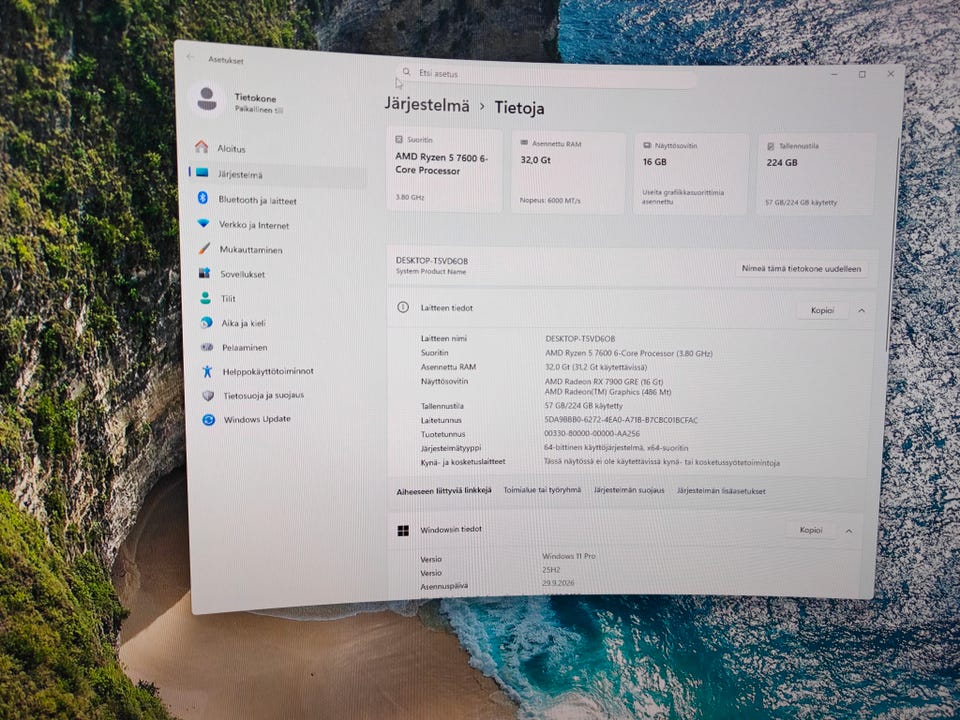Click the Aika ja kieli globe icon

pos(206,322)
